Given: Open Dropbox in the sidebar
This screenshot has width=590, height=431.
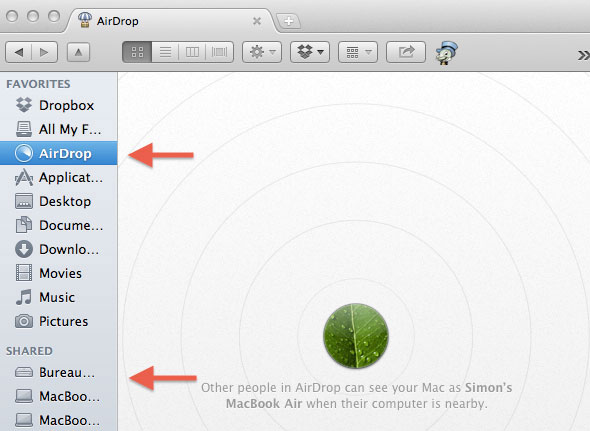Looking at the screenshot, I should pos(59,105).
